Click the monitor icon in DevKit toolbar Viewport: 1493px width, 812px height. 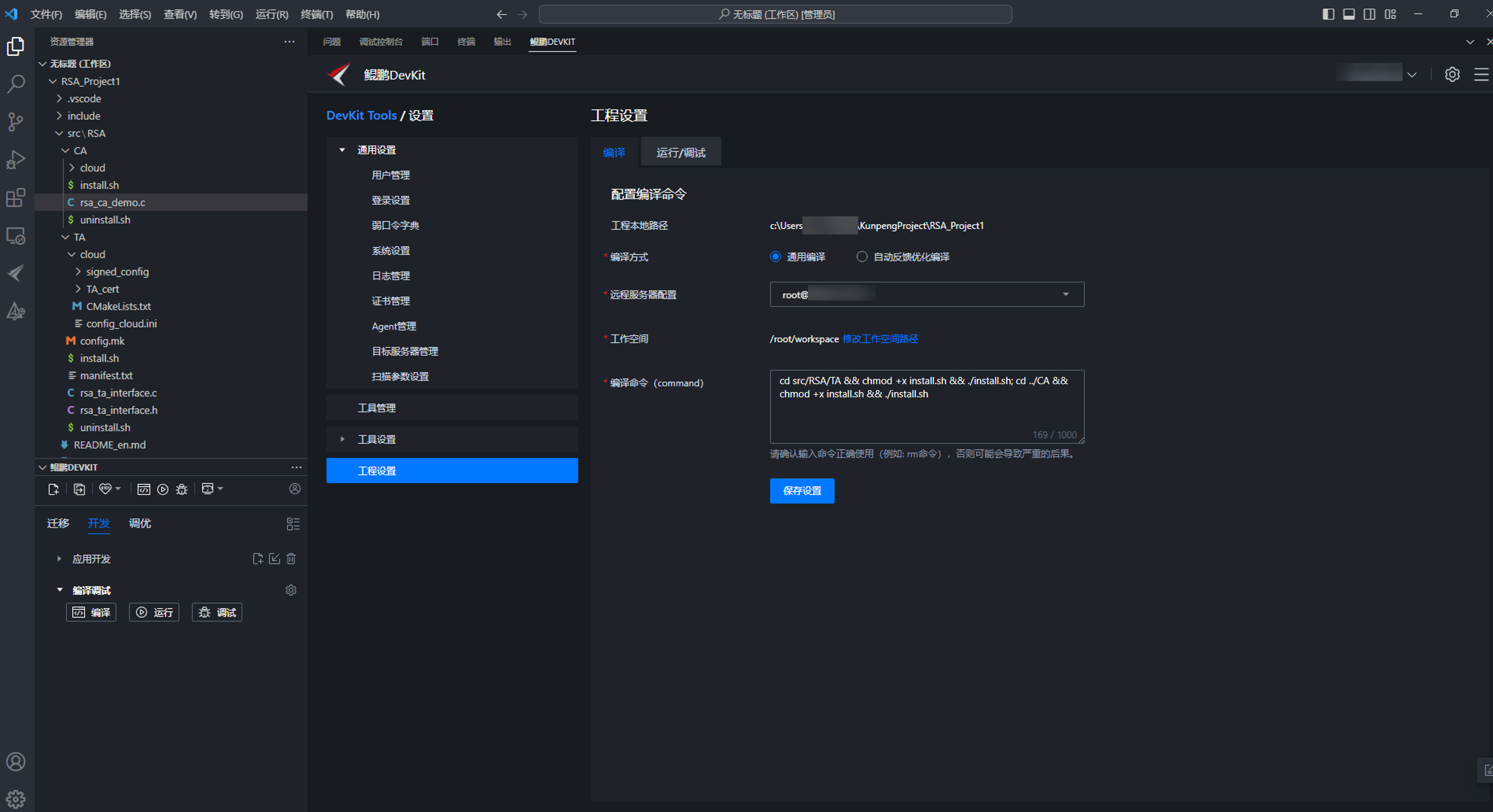point(207,489)
